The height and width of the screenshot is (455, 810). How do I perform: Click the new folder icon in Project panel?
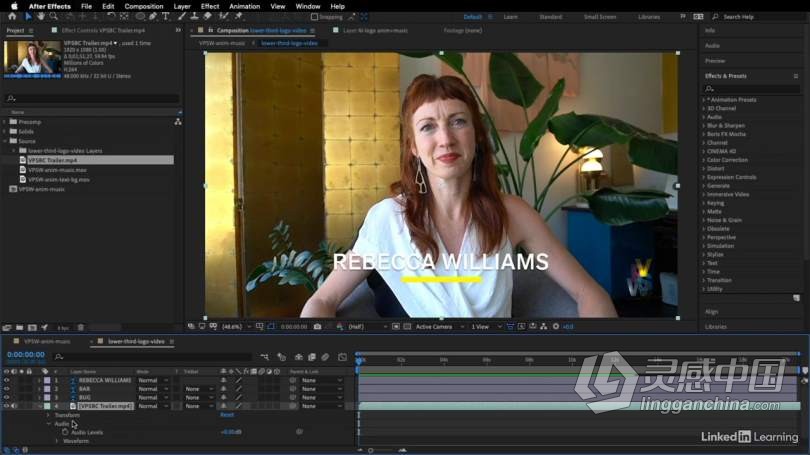(19, 327)
